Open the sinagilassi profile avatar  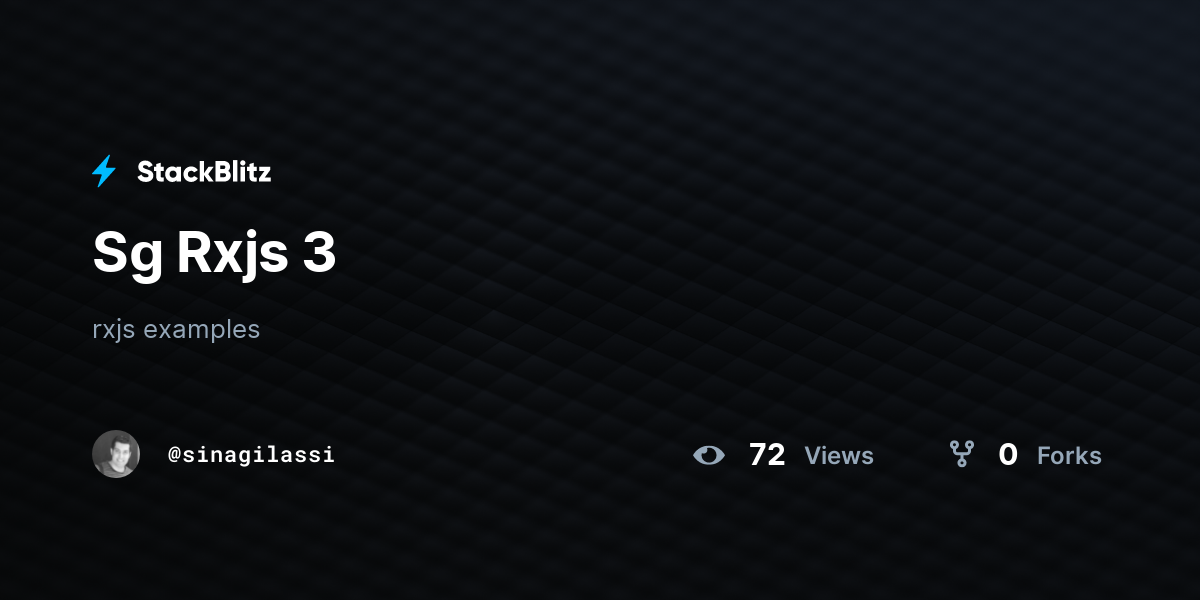[116, 454]
